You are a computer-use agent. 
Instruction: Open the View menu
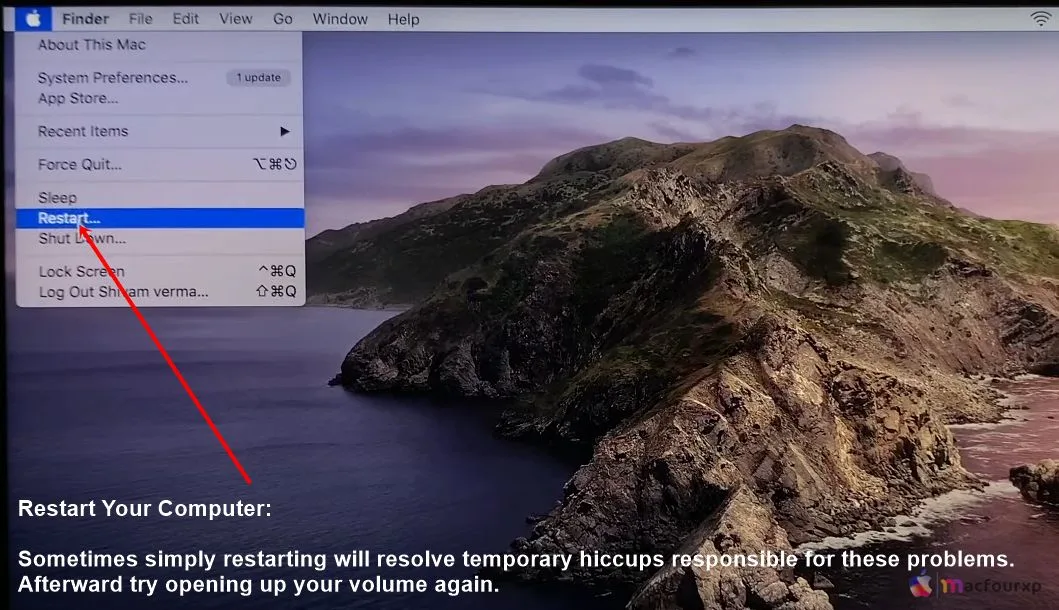click(236, 19)
